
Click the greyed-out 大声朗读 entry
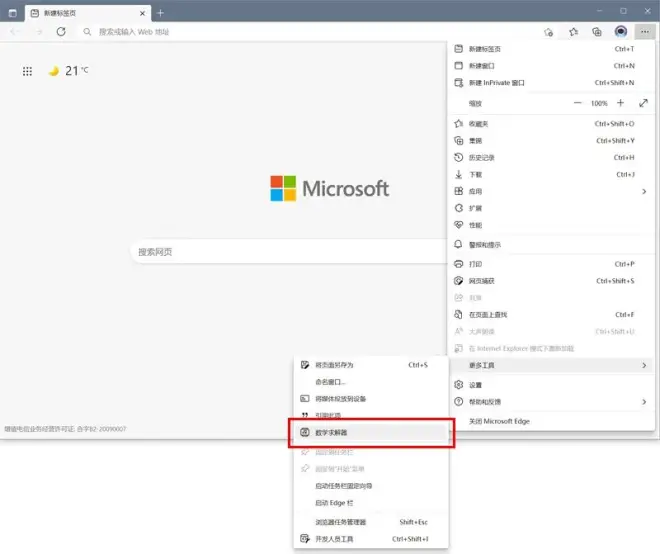[x=551, y=331]
